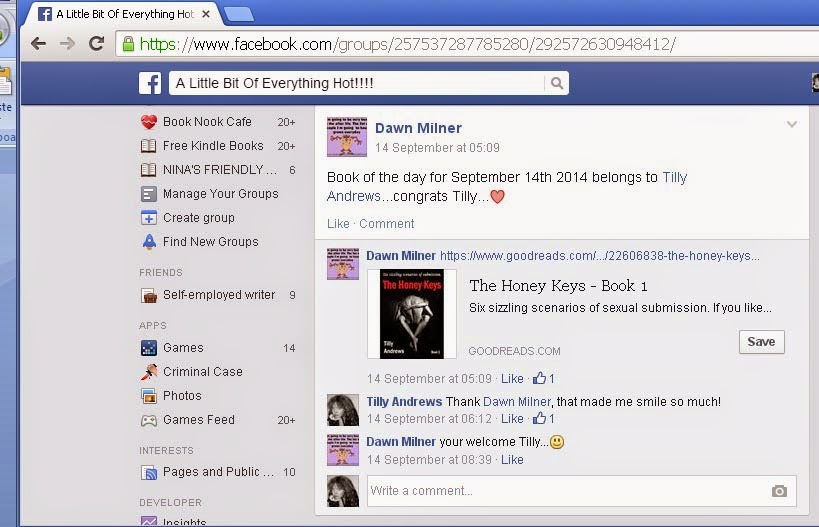
Task: Click the Book Nook Cafe heart icon
Action: pyautogui.click(x=149, y=122)
